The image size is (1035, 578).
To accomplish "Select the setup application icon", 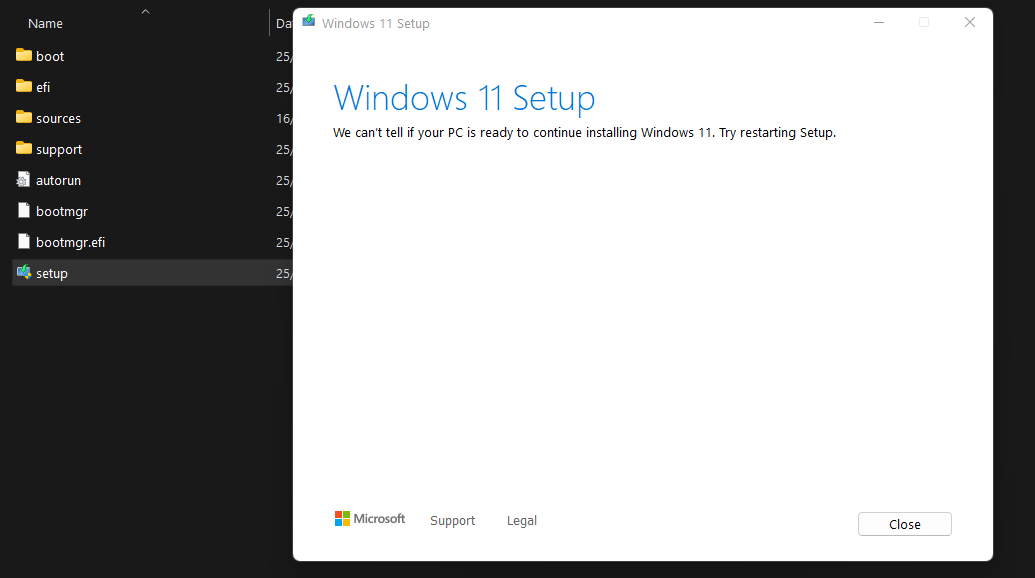I will [x=24, y=272].
